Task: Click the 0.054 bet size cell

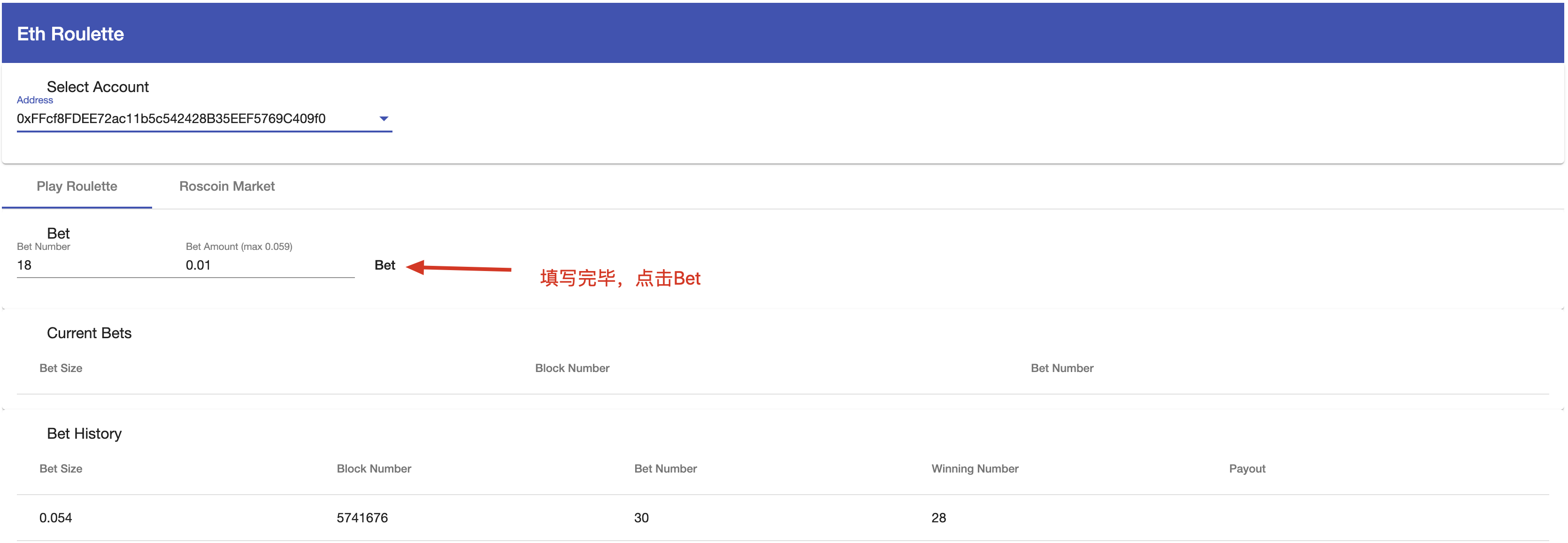Action: 56,518
